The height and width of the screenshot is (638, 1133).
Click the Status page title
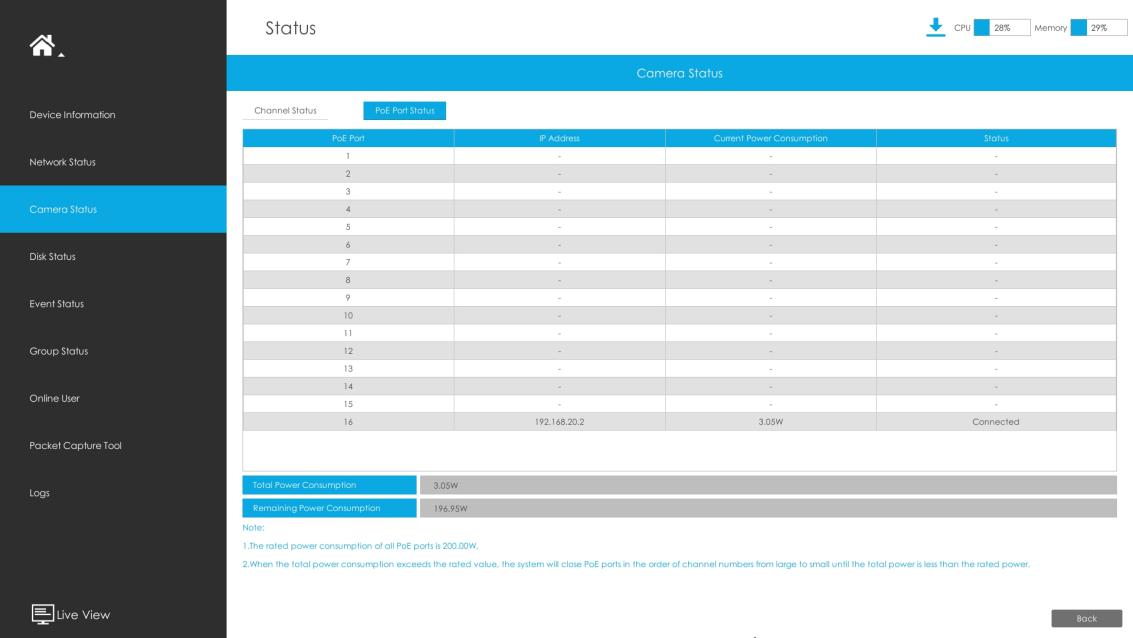(x=290, y=28)
